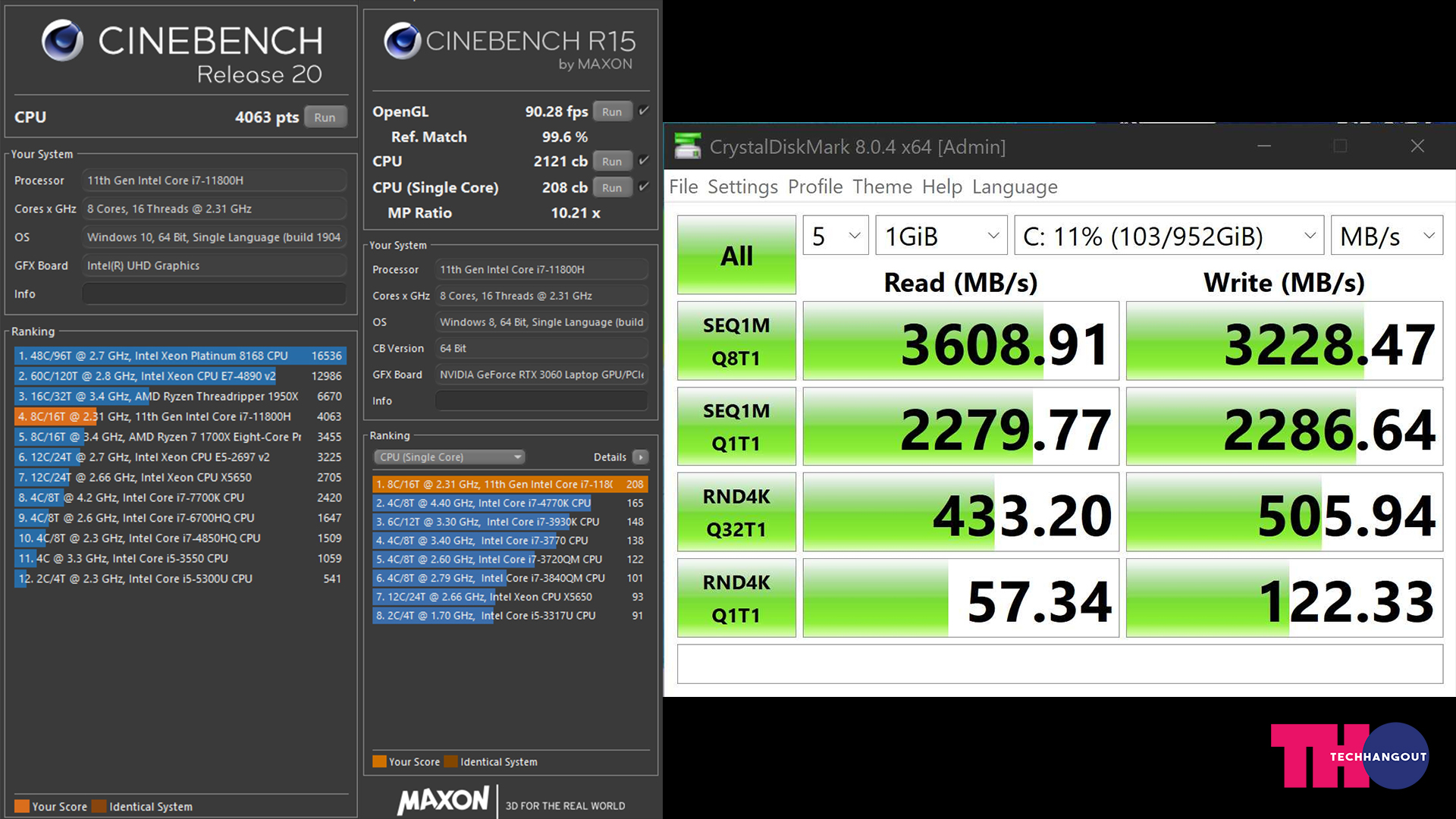This screenshot has height=819, width=1456.
Task: Click the Info input field in Cinebench R20
Action: (214, 293)
